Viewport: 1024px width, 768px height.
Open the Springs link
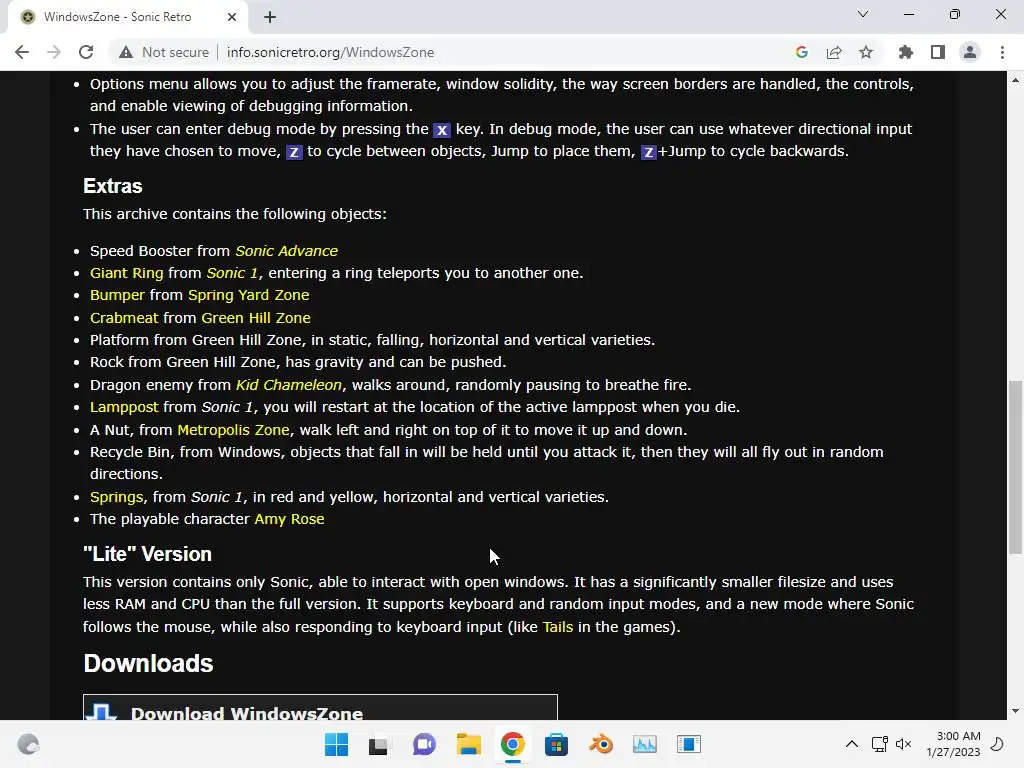(116, 497)
